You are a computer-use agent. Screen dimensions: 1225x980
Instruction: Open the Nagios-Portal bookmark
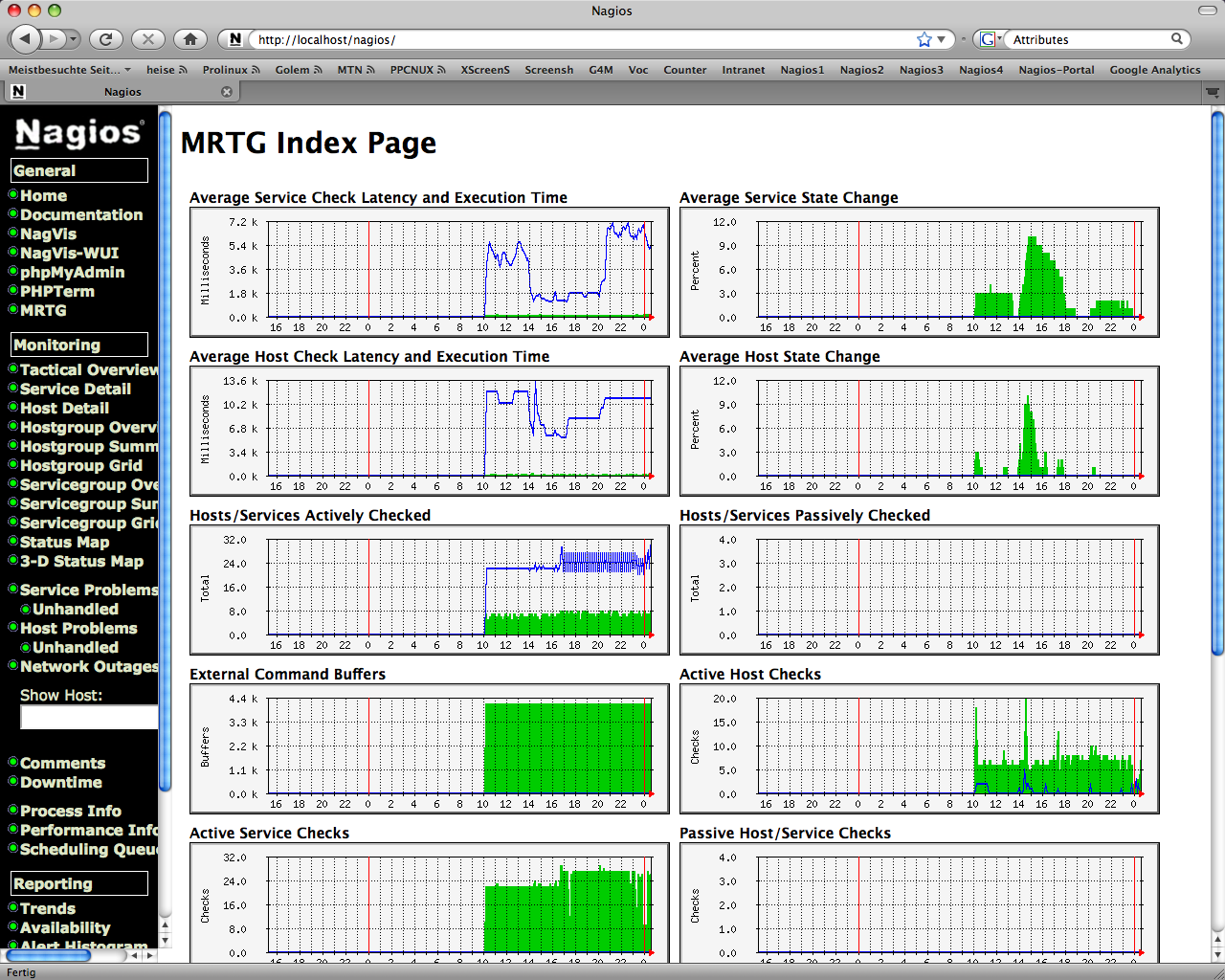1057,70
